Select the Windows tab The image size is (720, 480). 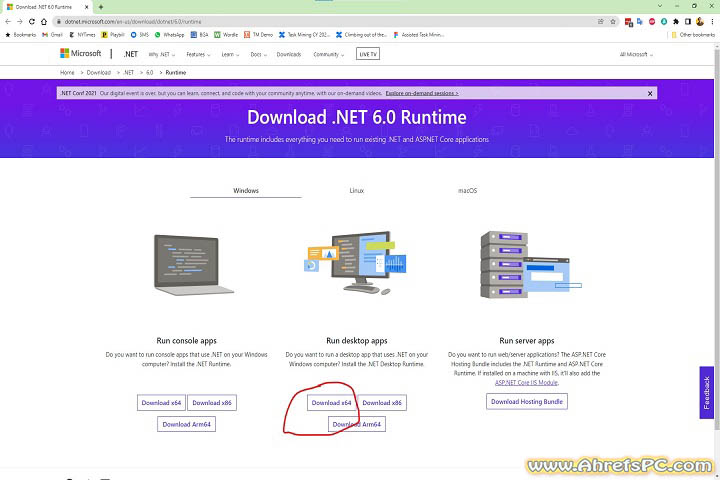(246, 191)
